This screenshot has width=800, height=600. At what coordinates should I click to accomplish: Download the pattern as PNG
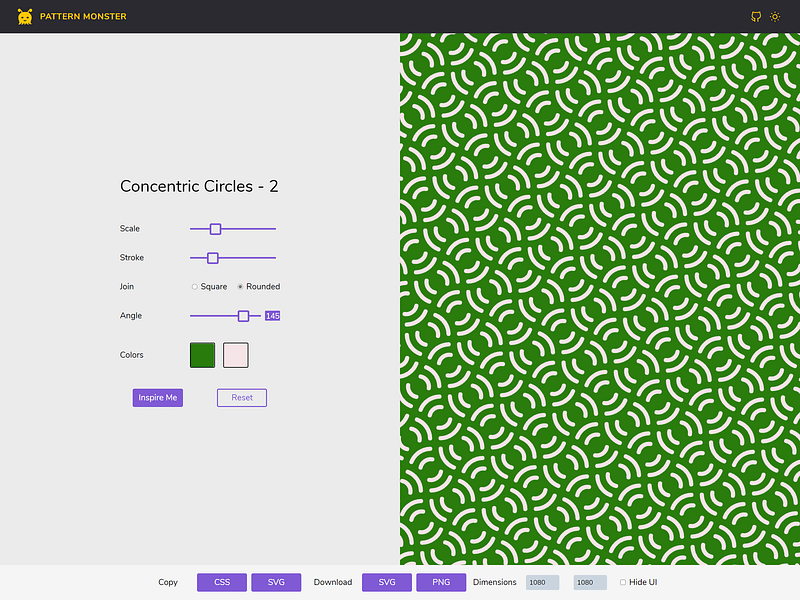(440, 582)
